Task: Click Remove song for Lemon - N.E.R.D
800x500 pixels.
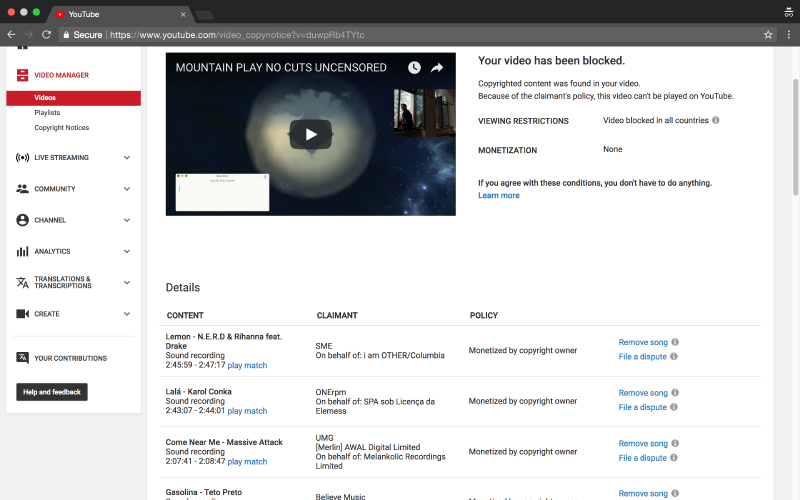Action: pos(643,342)
